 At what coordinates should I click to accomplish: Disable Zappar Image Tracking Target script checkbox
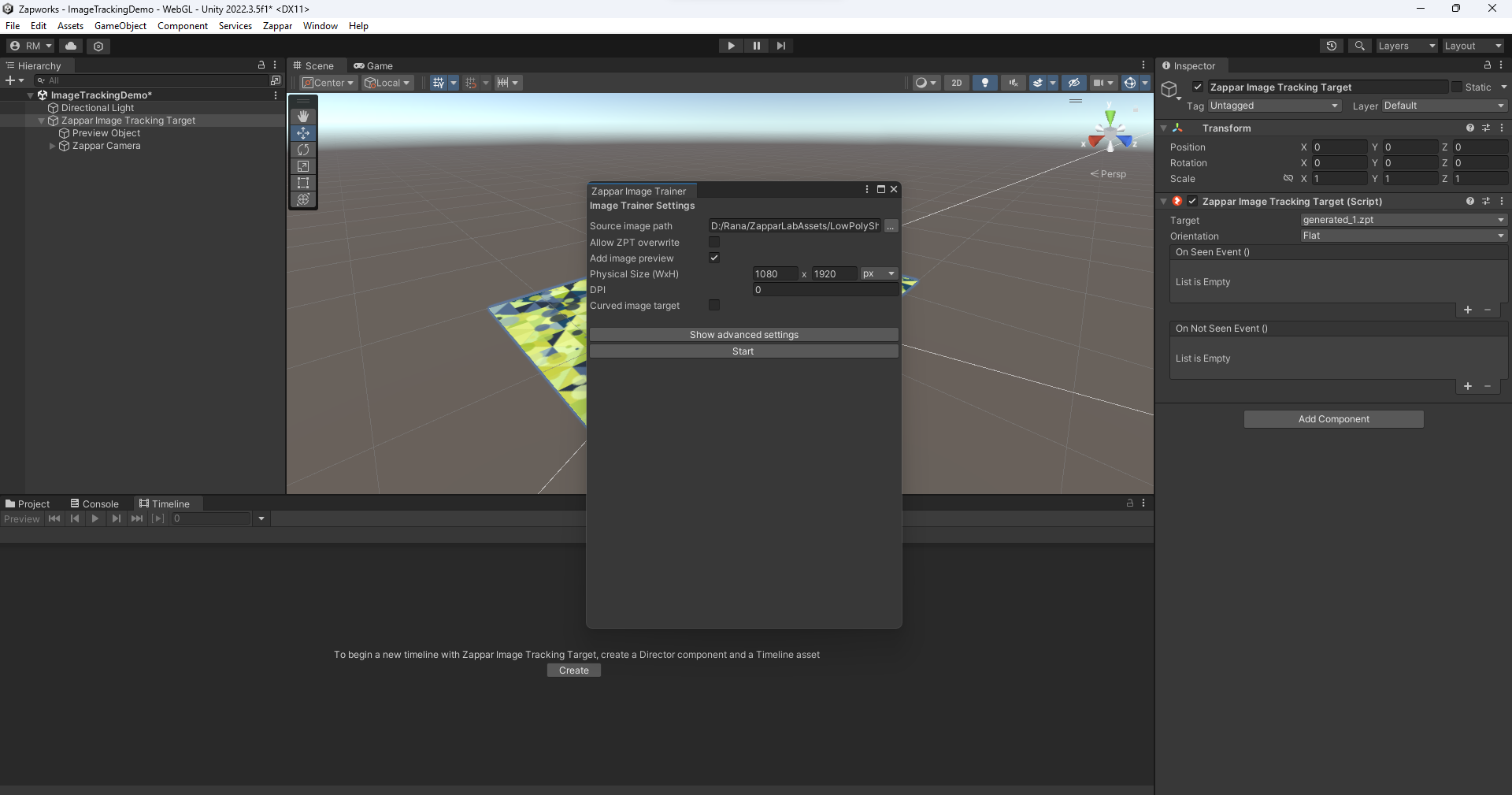(1192, 202)
